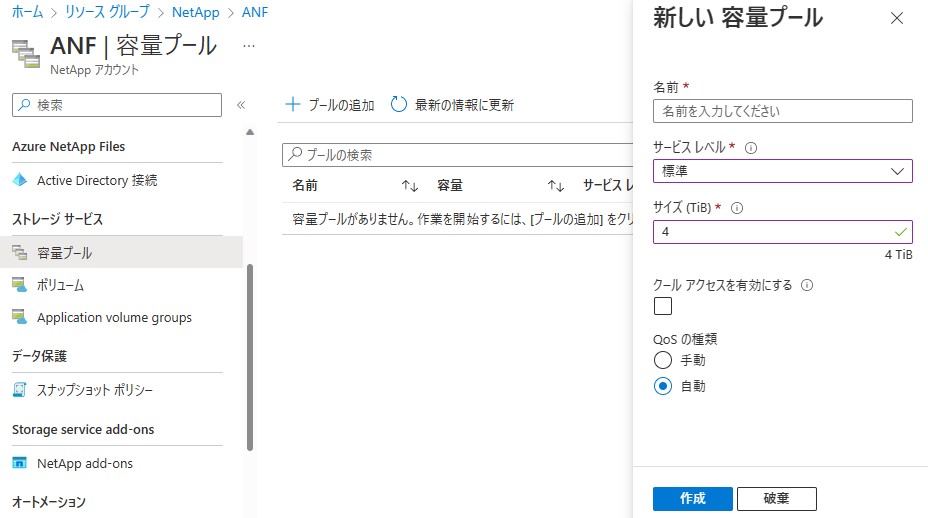Image resolution: width=928 pixels, height=518 pixels.
Task: Click the ボリューム sidebar icon
Action: coord(20,285)
